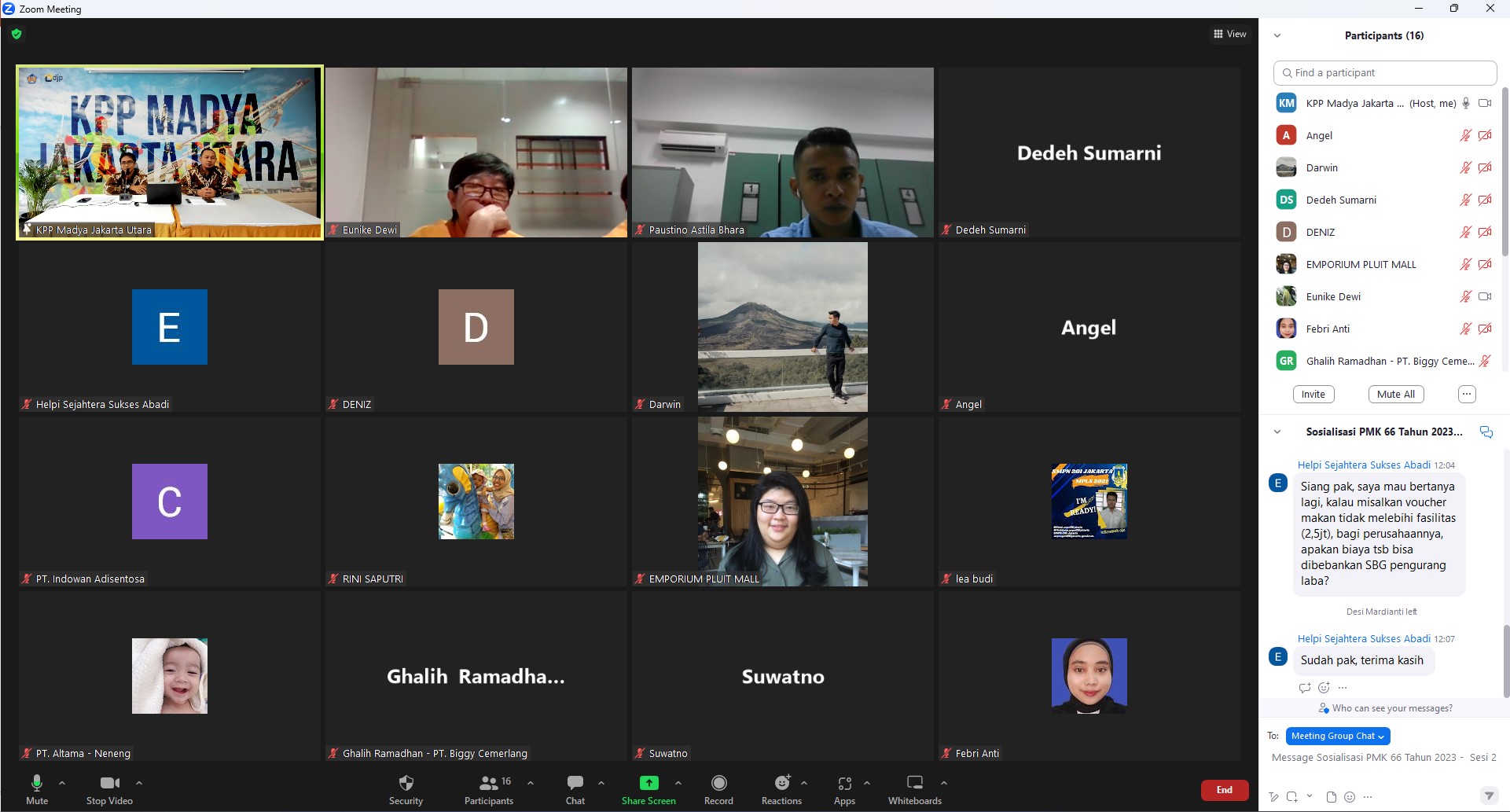Open the Meeting Group Chat recipient dropdown
Screen dimensions: 1510x812
1338,736
